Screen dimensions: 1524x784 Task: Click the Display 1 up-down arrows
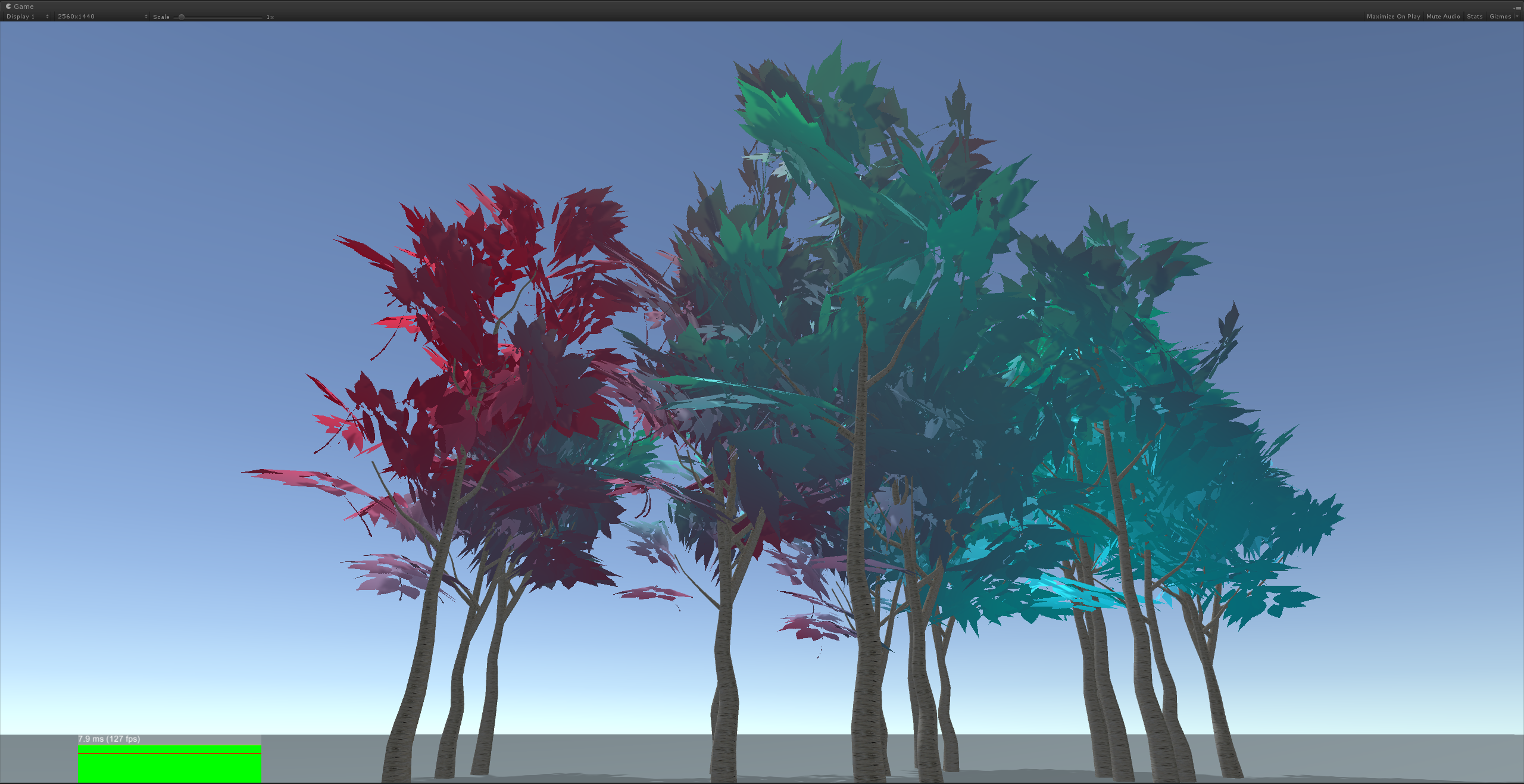(x=47, y=17)
